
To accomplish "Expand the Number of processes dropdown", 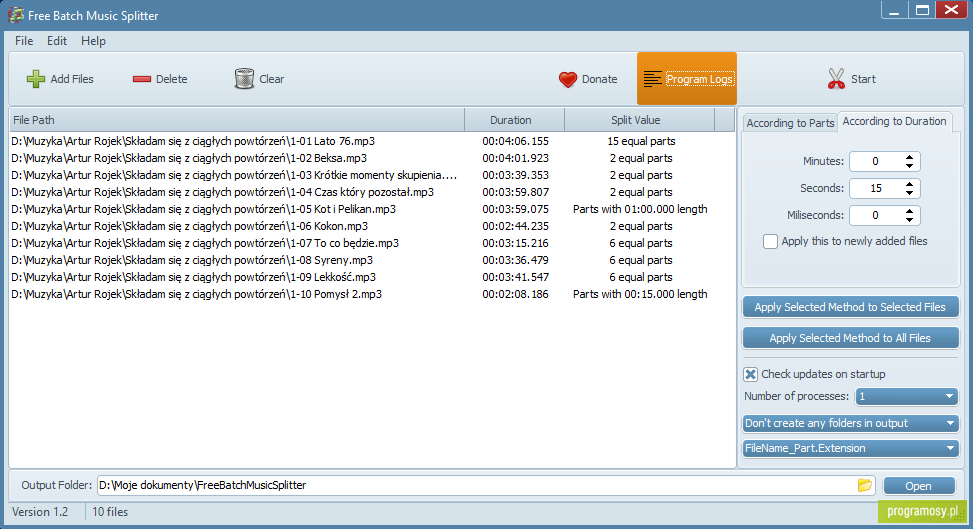I will coord(907,396).
